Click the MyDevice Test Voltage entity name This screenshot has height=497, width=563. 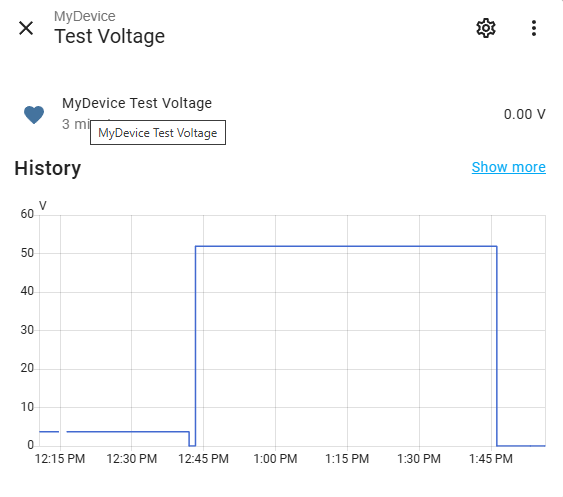click(137, 103)
